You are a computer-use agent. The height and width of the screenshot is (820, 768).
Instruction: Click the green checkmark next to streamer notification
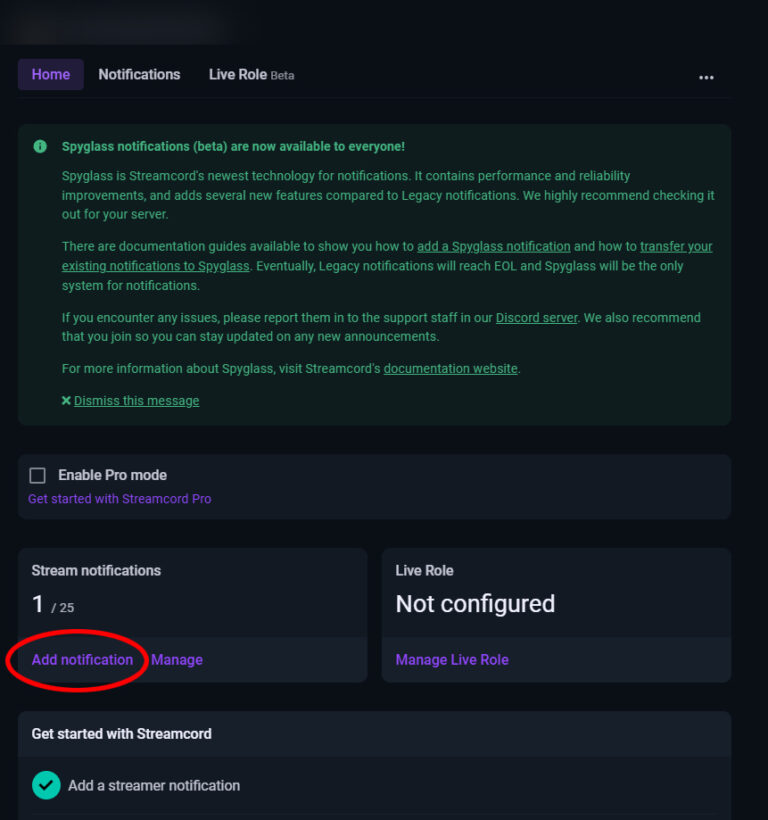tap(46, 786)
